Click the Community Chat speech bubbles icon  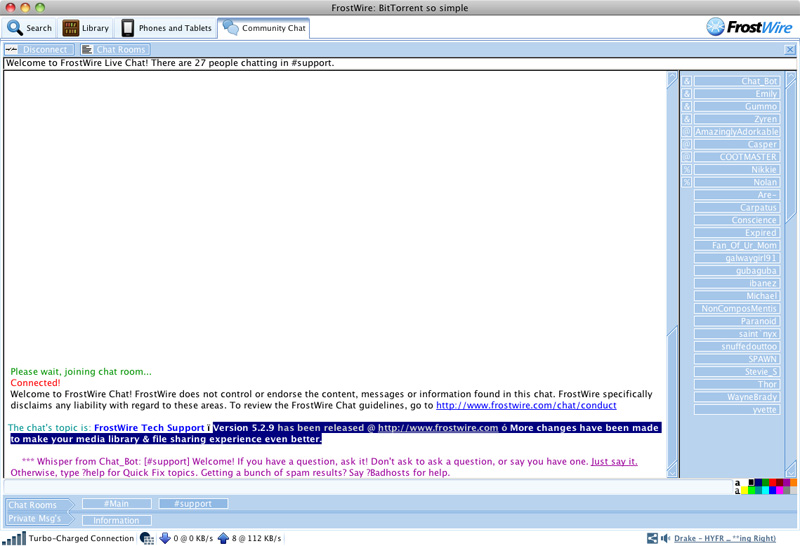pyautogui.click(x=231, y=28)
